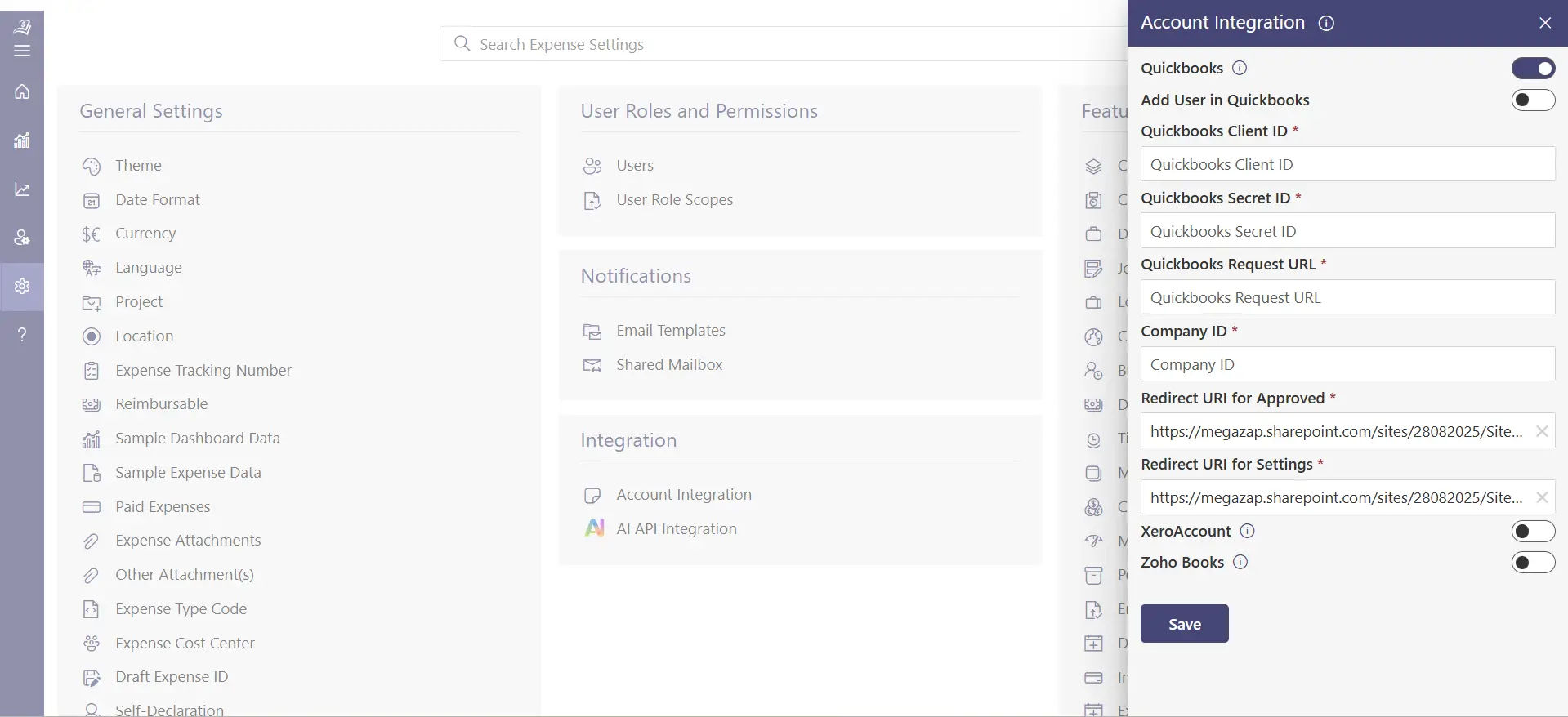Click the Shared Mailbox envelope icon
Image resolution: width=1568 pixels, height=717 pixels.
click(592, 365)
